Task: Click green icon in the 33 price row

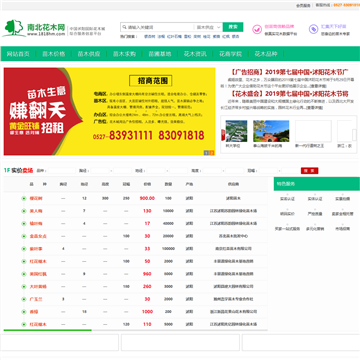Action: tap(24, 249)
